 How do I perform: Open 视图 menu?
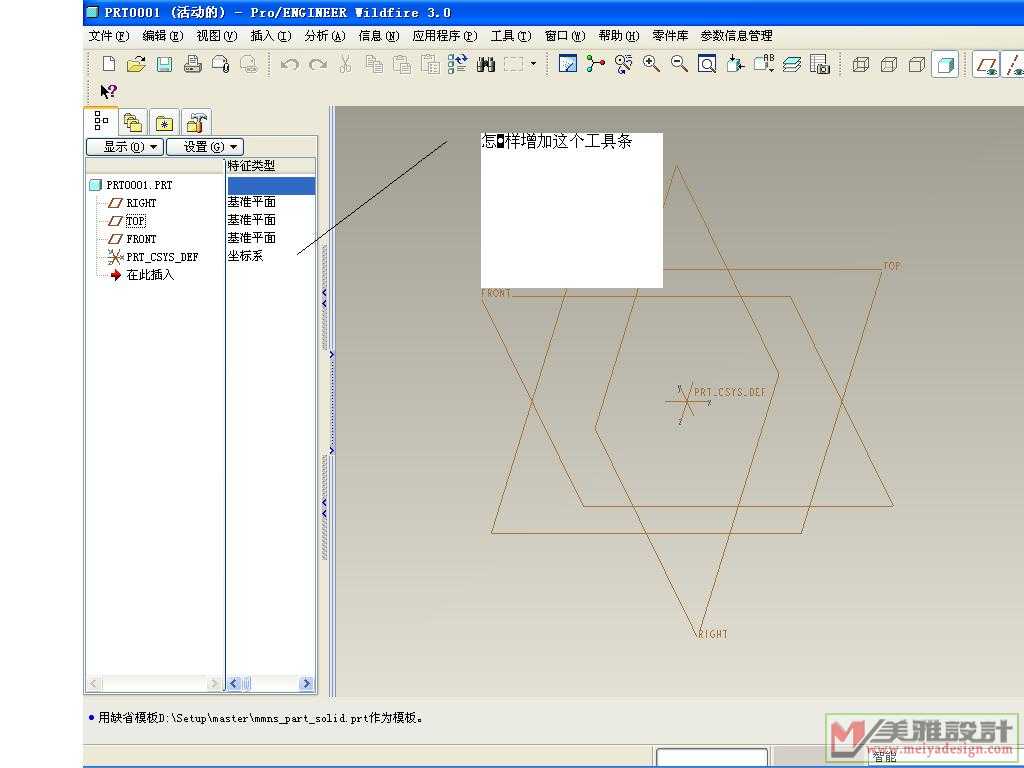[x=217, y=36]
